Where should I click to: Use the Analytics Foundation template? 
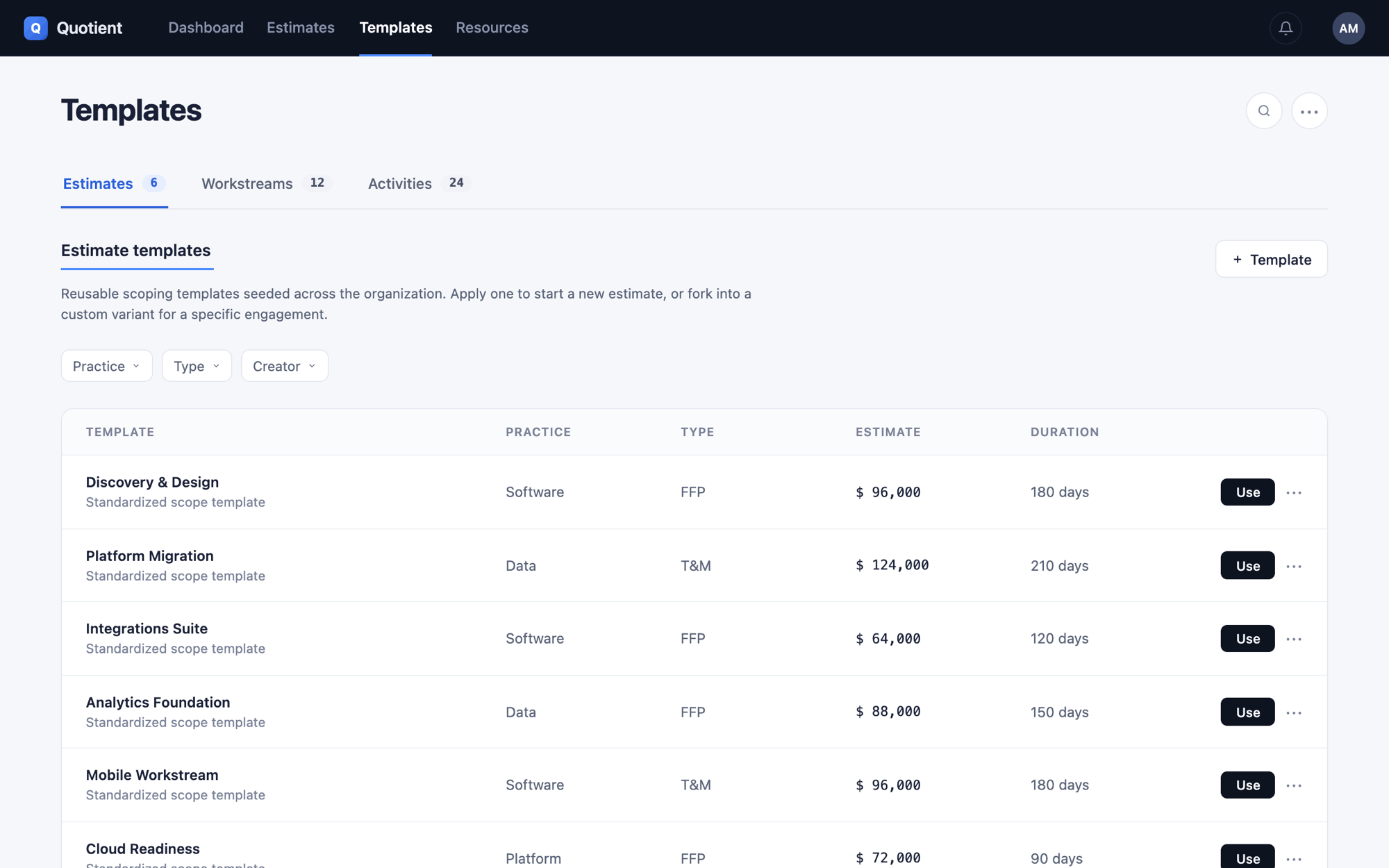click(1247, 712)
